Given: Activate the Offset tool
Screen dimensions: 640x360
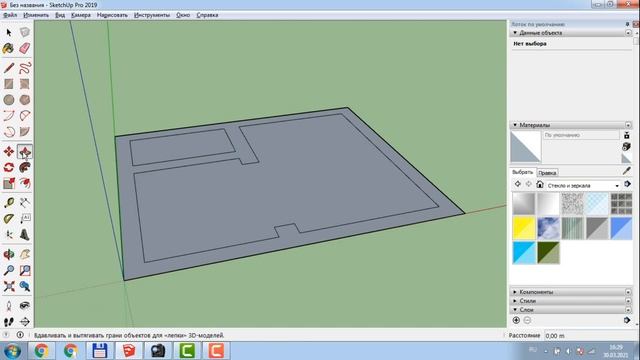Looking at the screenshot, I should coord(24,183).
